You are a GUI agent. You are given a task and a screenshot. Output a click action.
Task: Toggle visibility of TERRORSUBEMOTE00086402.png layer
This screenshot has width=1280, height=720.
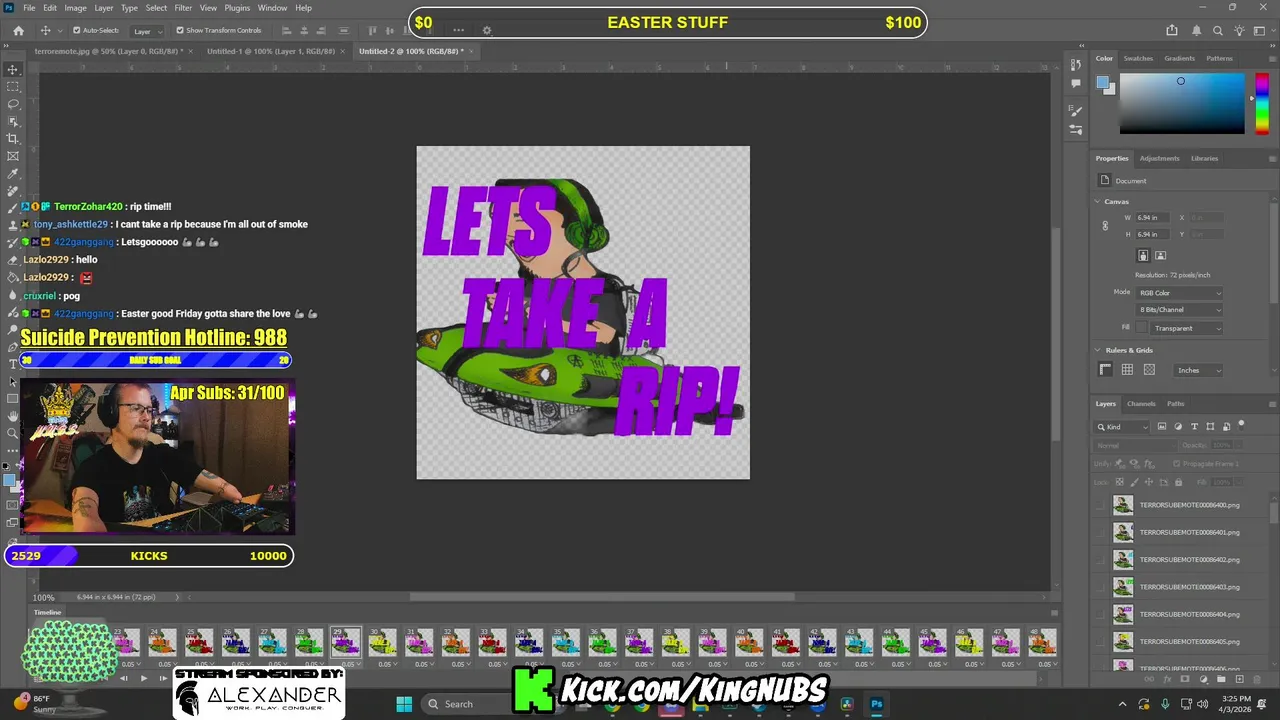1101,559
